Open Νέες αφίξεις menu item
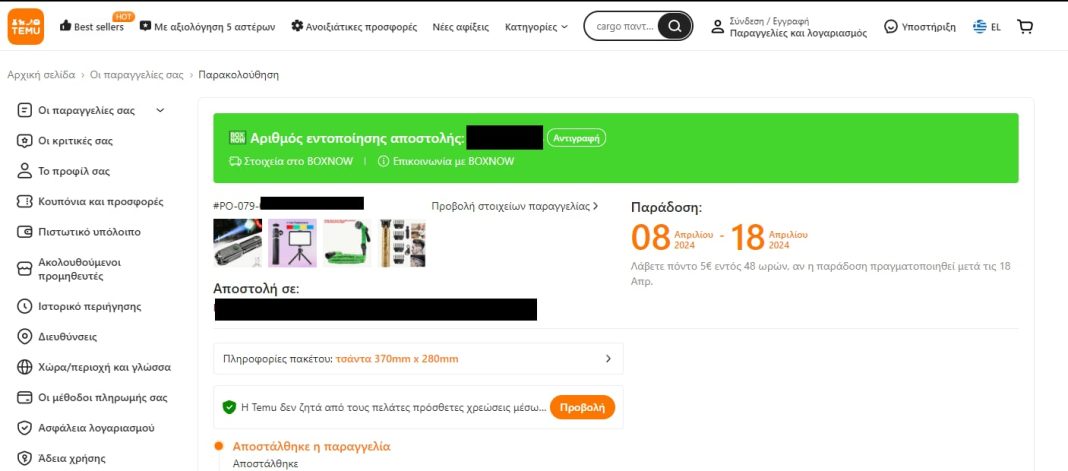Viewport: 1068px width, 471px height. [x=461, y=27]
